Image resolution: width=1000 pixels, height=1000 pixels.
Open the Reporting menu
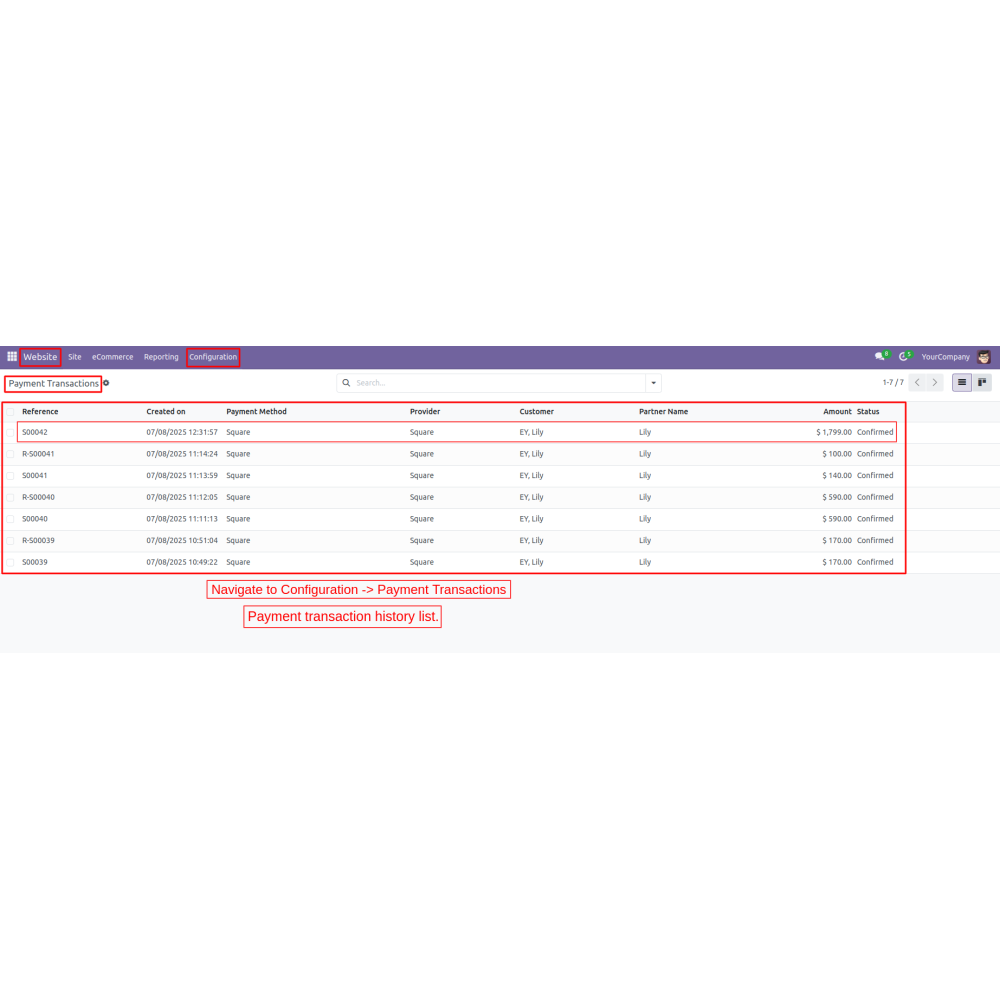[161, 357]
